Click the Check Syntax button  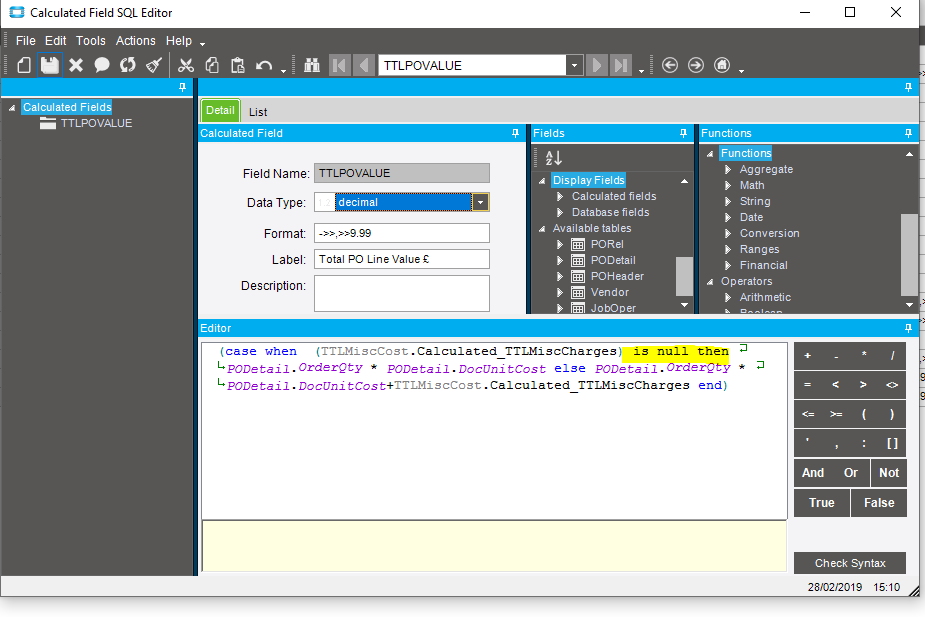point(849,563)
